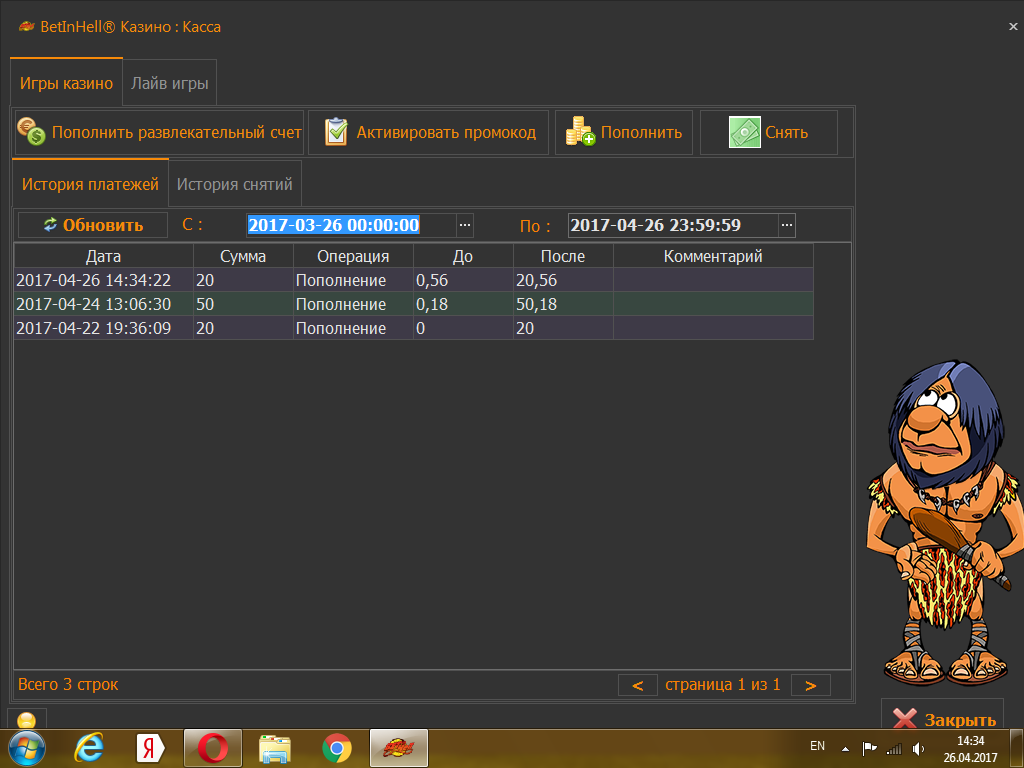Open Google Chrome from taskbar

pyautogui.click(x=337, y=748)
